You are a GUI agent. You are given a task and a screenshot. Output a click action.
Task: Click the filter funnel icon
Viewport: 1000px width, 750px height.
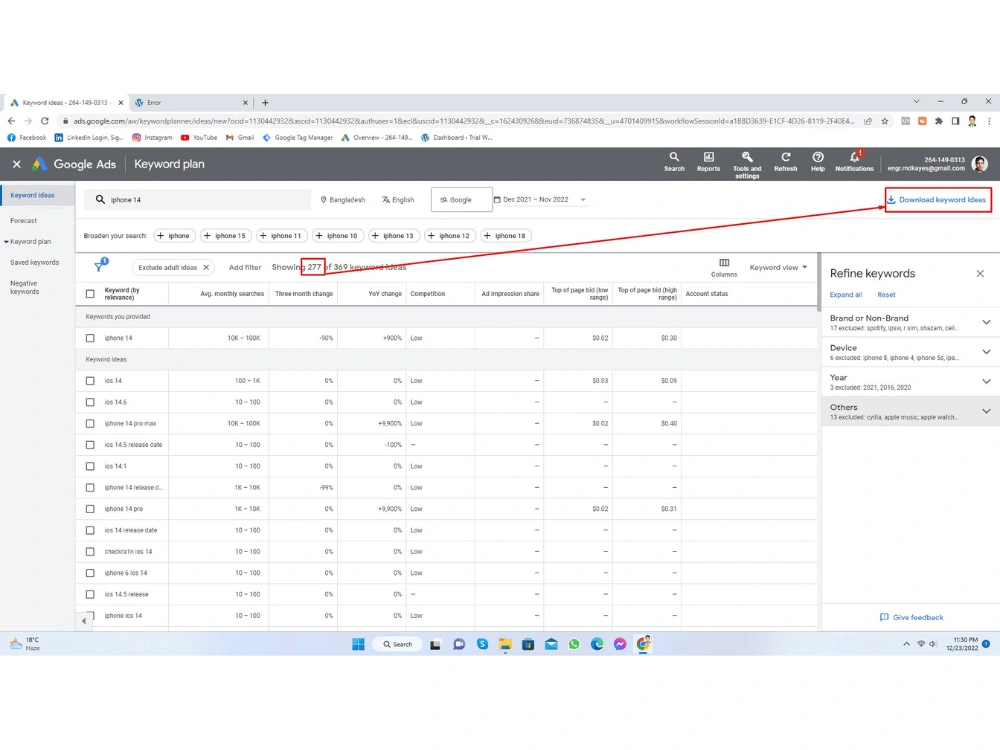(99, 267)
